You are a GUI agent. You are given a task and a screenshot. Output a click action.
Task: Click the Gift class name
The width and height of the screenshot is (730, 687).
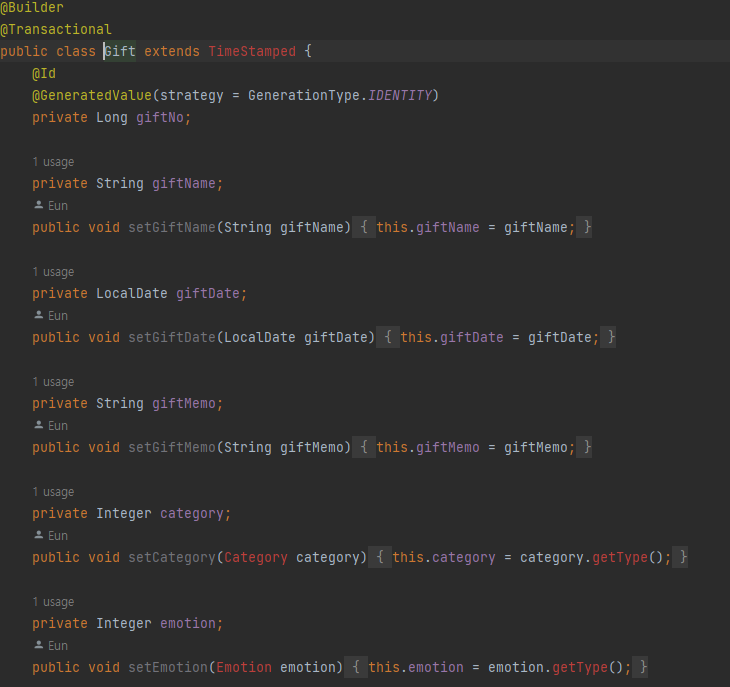point(120,51)
